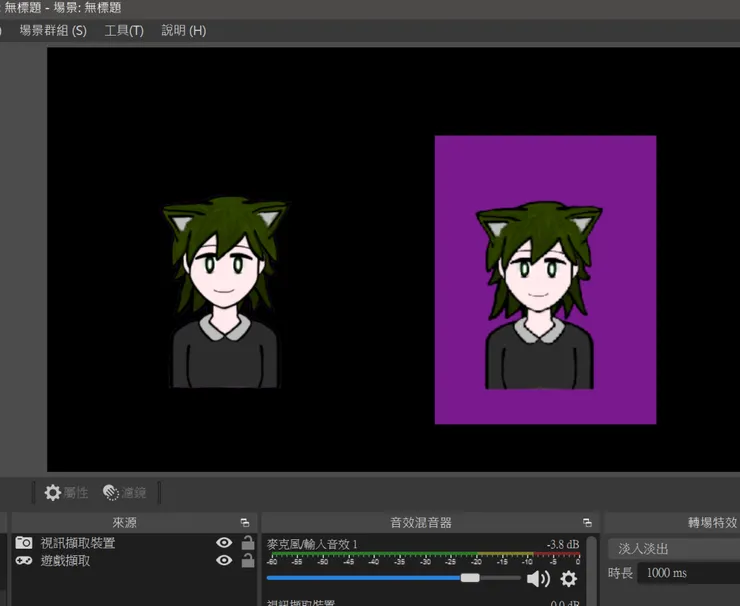The height and width of the screenshot is (606, 740).
Task: Select the 遊戲擷取 source in list
Action: click(64, 561)
